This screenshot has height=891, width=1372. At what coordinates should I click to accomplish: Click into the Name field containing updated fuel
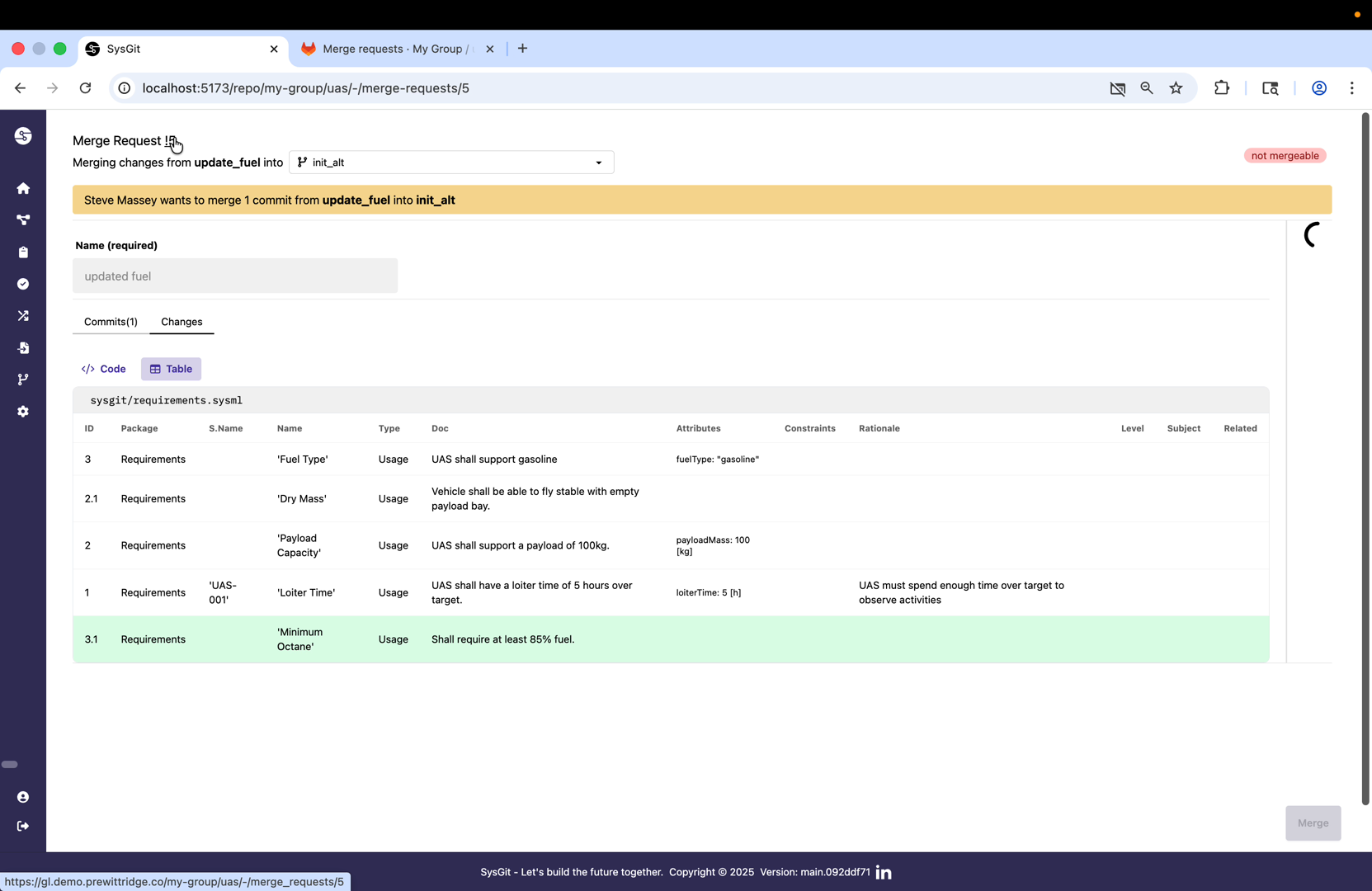coord(235,276)
